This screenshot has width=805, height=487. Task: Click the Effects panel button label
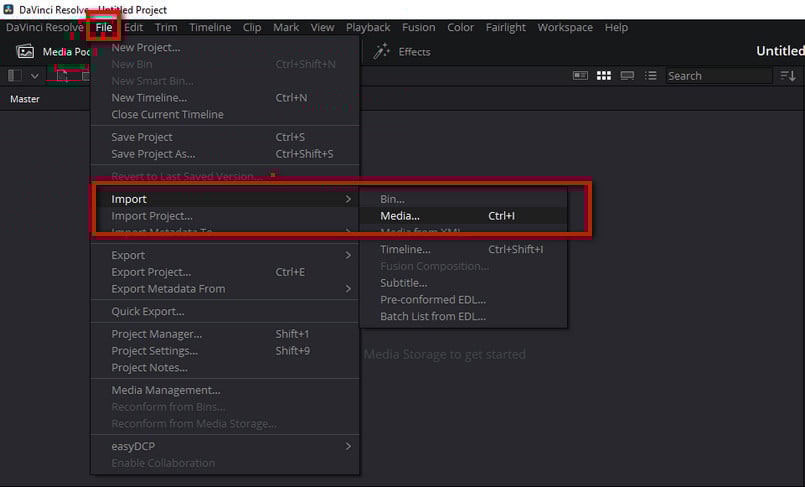414,52
